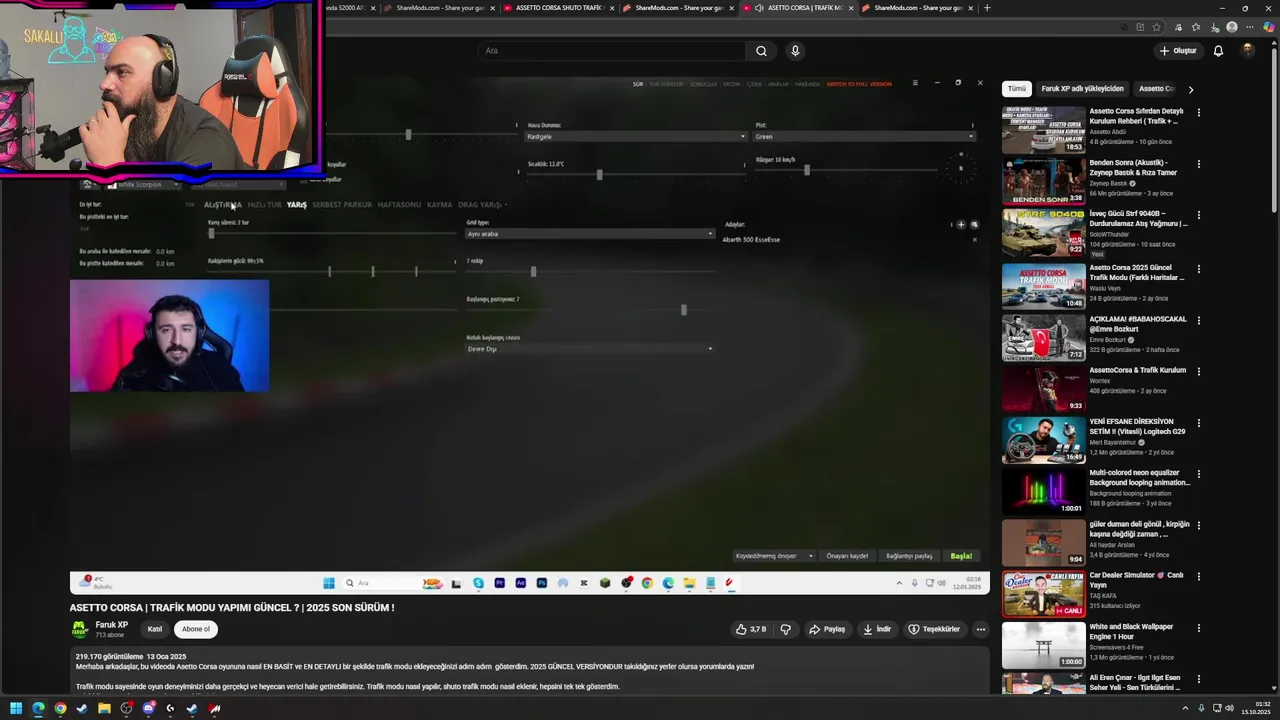This screenshot has width=1280, height=720.
Task: Click the YouTube 'Ara' search field
Action: click(x=611, y=51)
